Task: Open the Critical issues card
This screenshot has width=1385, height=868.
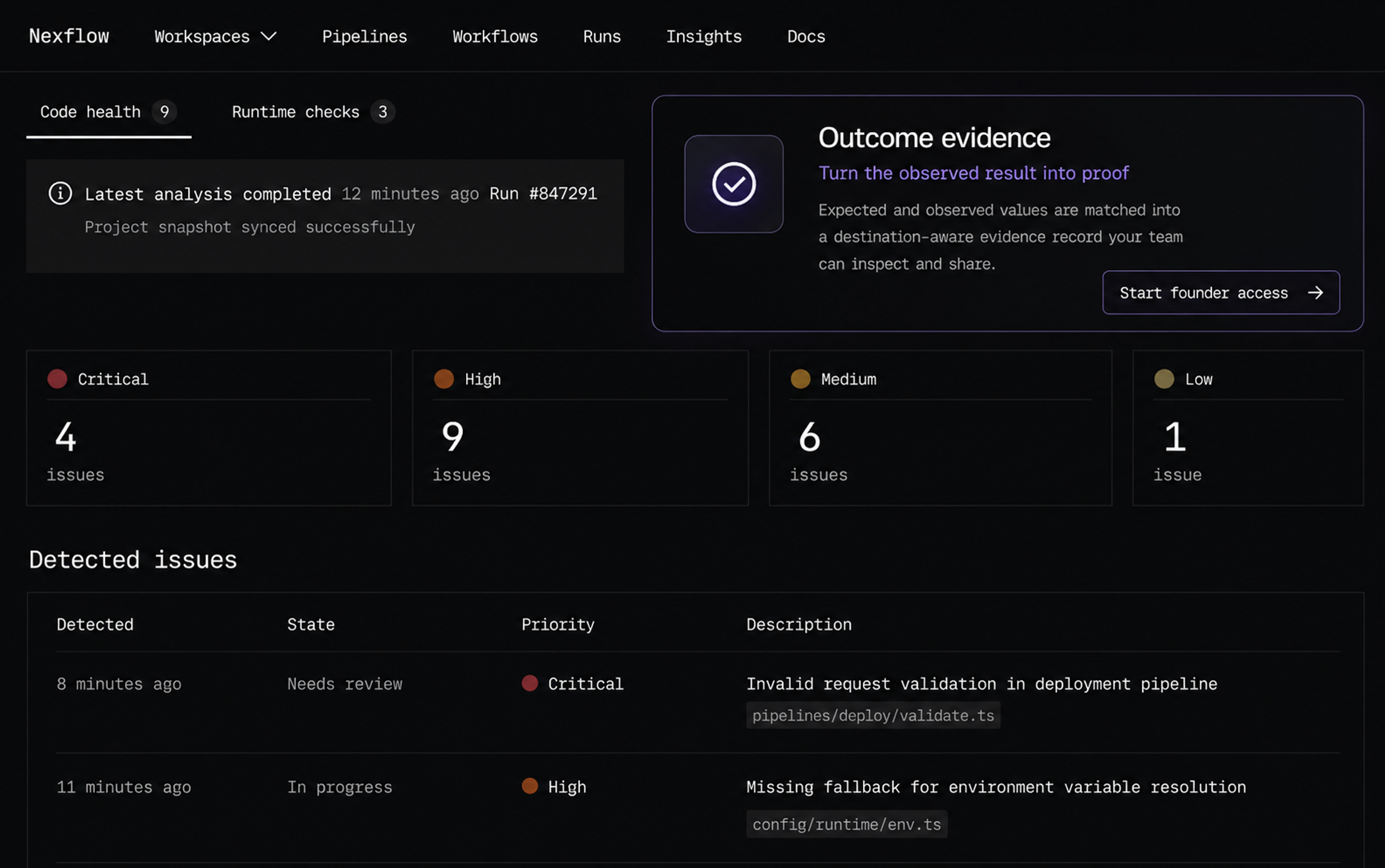Action: [x=209, y=428]
